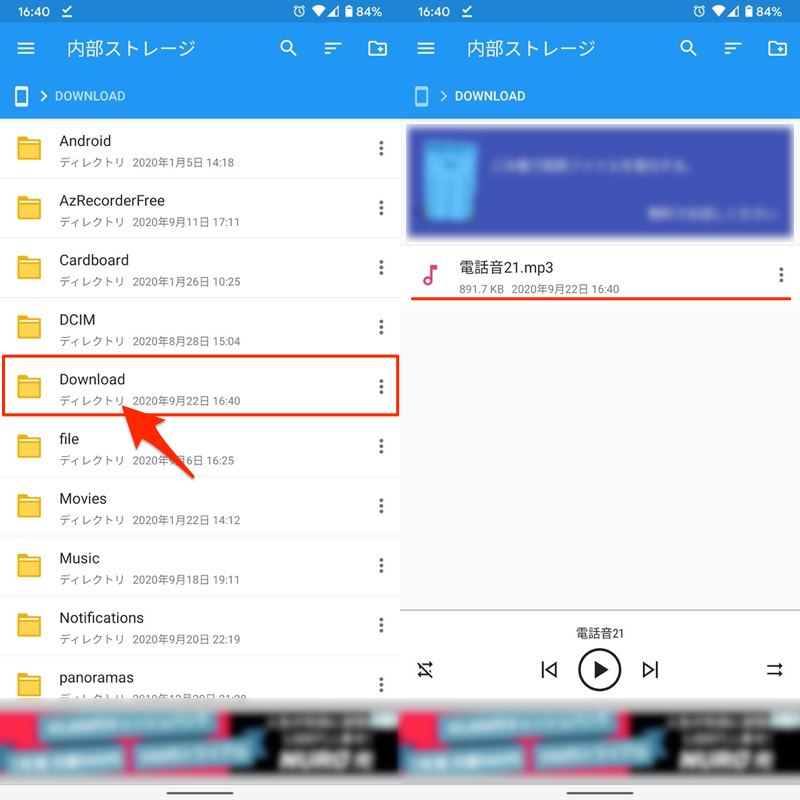
Task: Open the sort options in left screen
Action: 333,48
